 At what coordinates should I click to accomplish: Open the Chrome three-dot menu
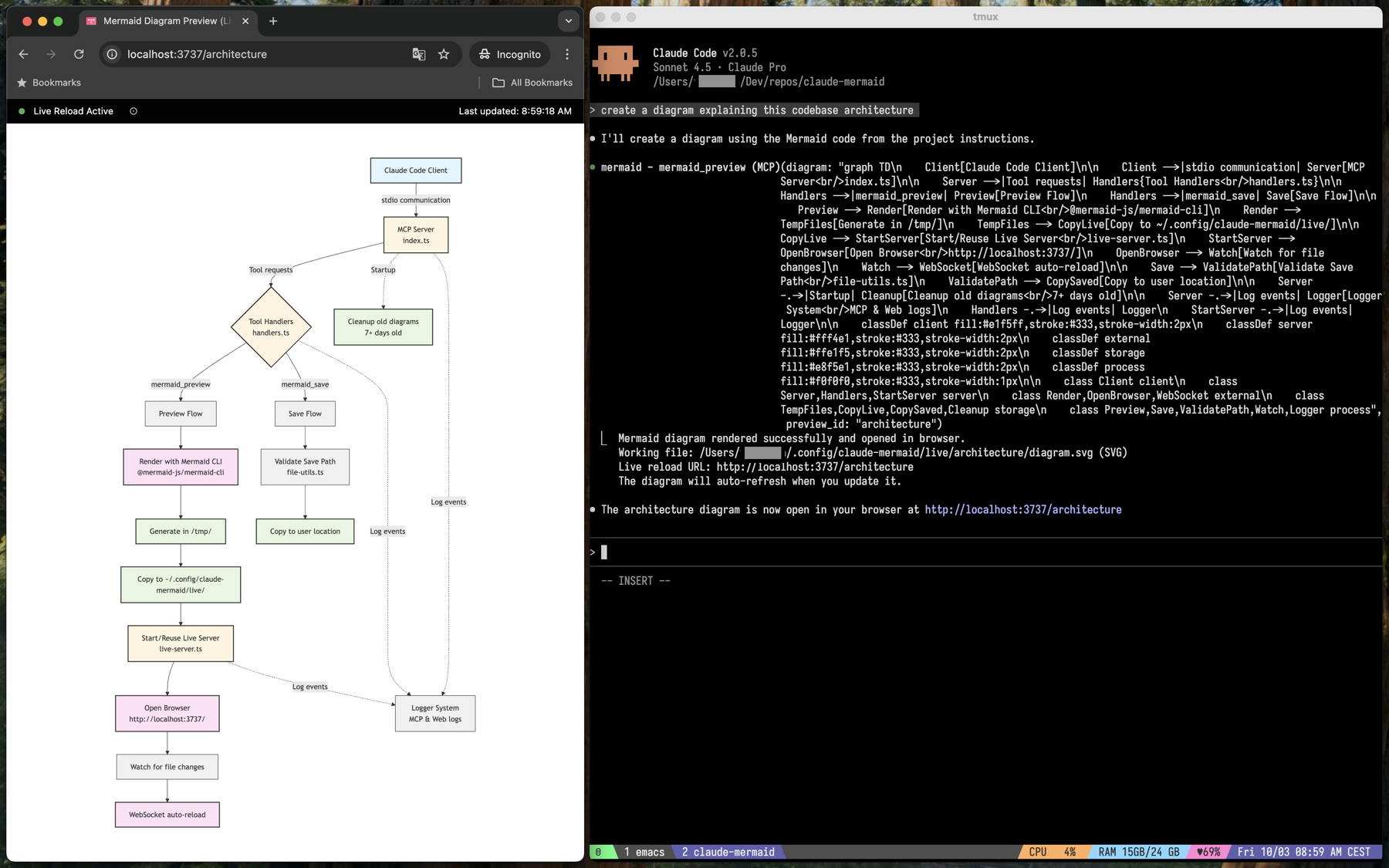click(567, 54)
